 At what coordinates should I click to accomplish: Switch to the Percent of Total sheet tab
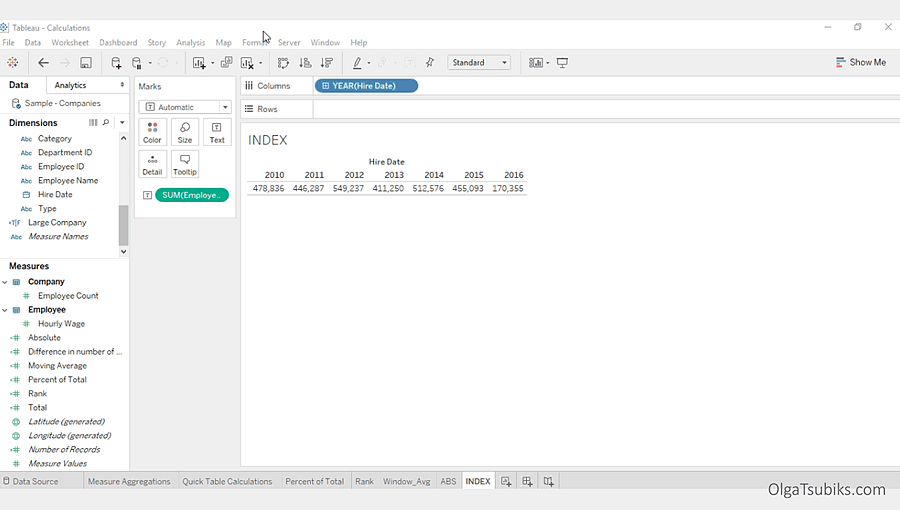click(x=315, y=481)
